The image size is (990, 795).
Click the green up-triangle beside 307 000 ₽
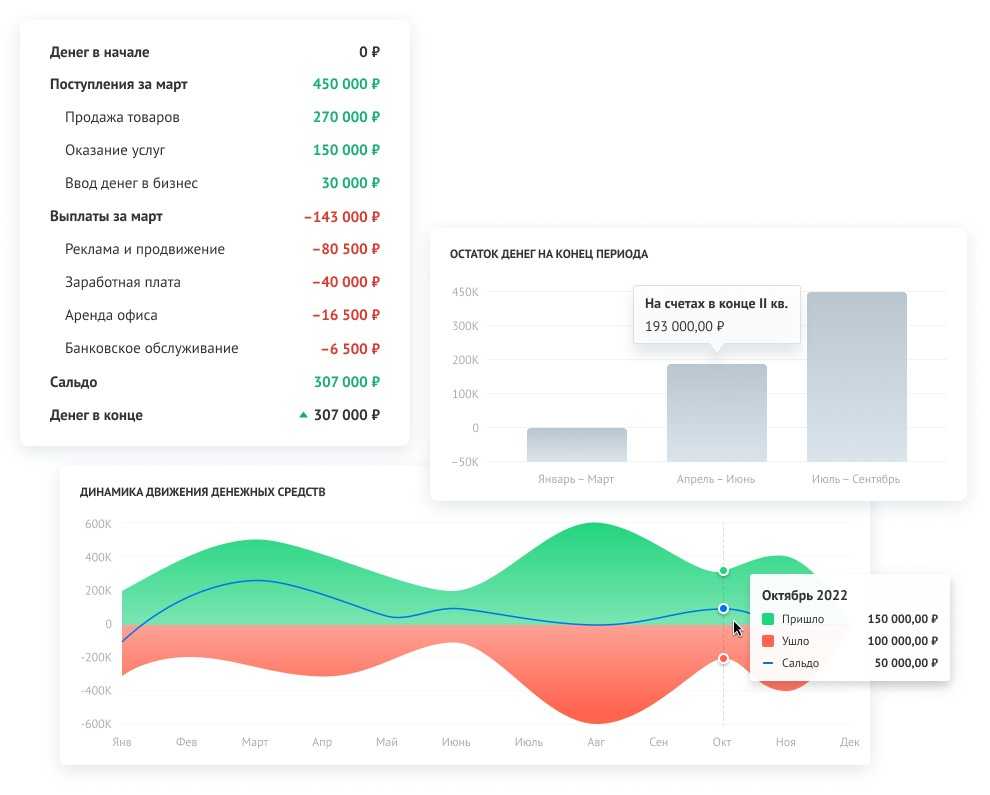click(x=303, y=415)
